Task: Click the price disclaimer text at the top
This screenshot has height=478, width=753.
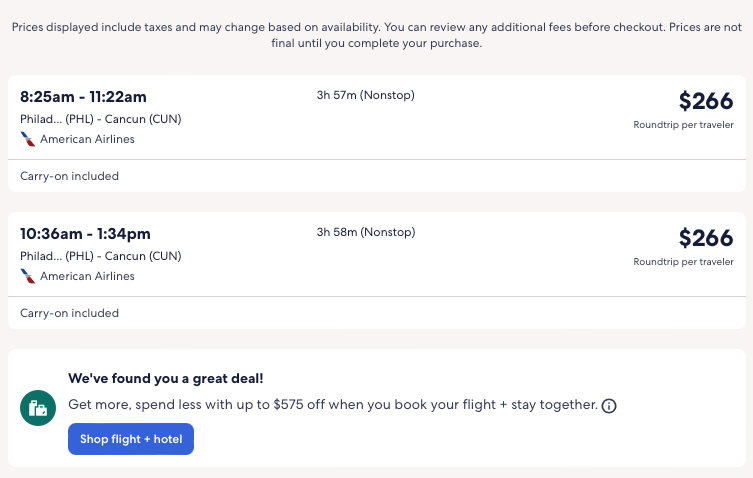Action: (x=376, y=35)
